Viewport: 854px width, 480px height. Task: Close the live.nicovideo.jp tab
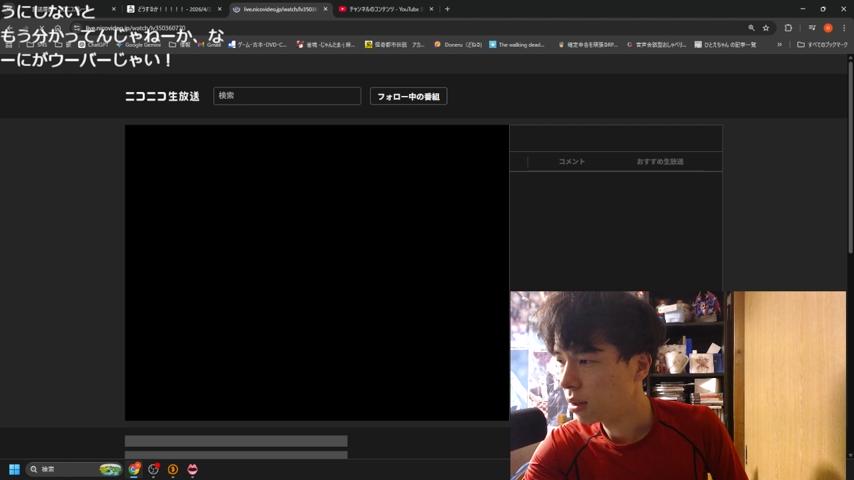325,9
